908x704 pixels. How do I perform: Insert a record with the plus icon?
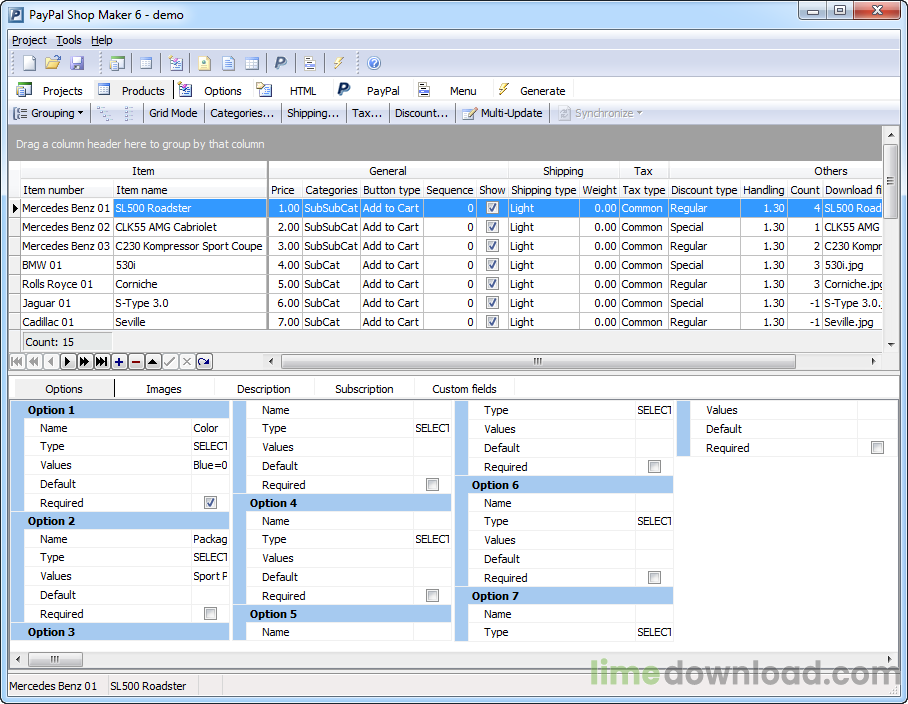[119, 361]
